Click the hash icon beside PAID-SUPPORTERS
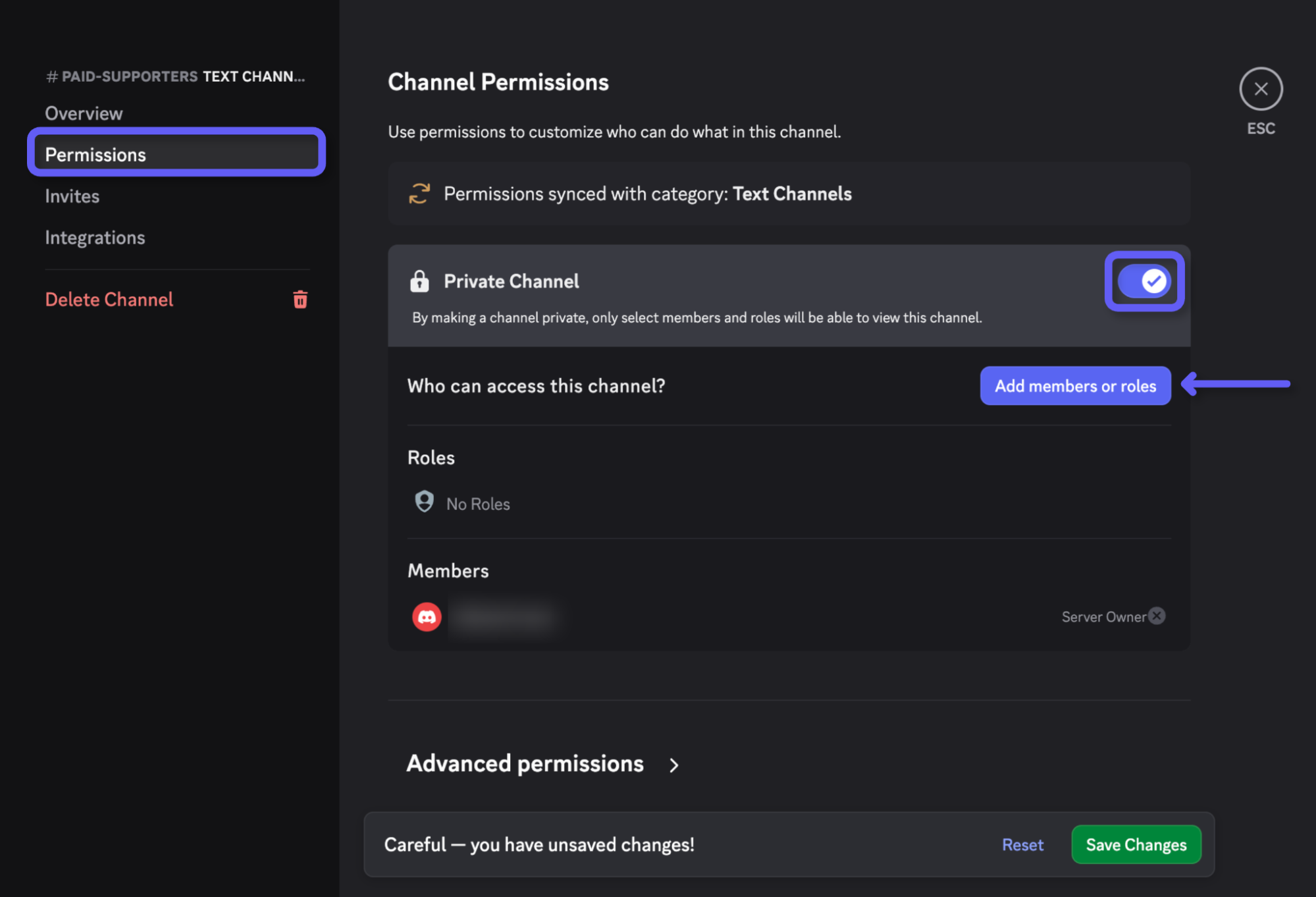Image resolution: width=1316 pixels, height=897 pixels. click(x=51, y=77)
